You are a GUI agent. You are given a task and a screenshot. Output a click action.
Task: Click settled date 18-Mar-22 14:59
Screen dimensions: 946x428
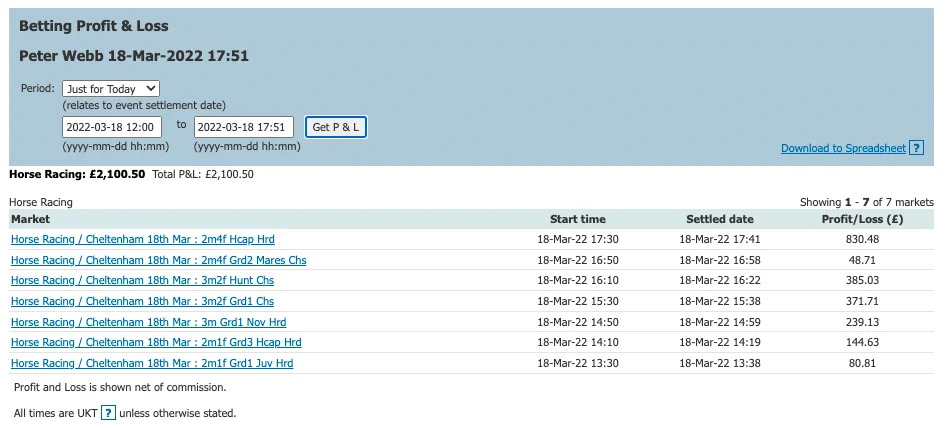point(720,322)
